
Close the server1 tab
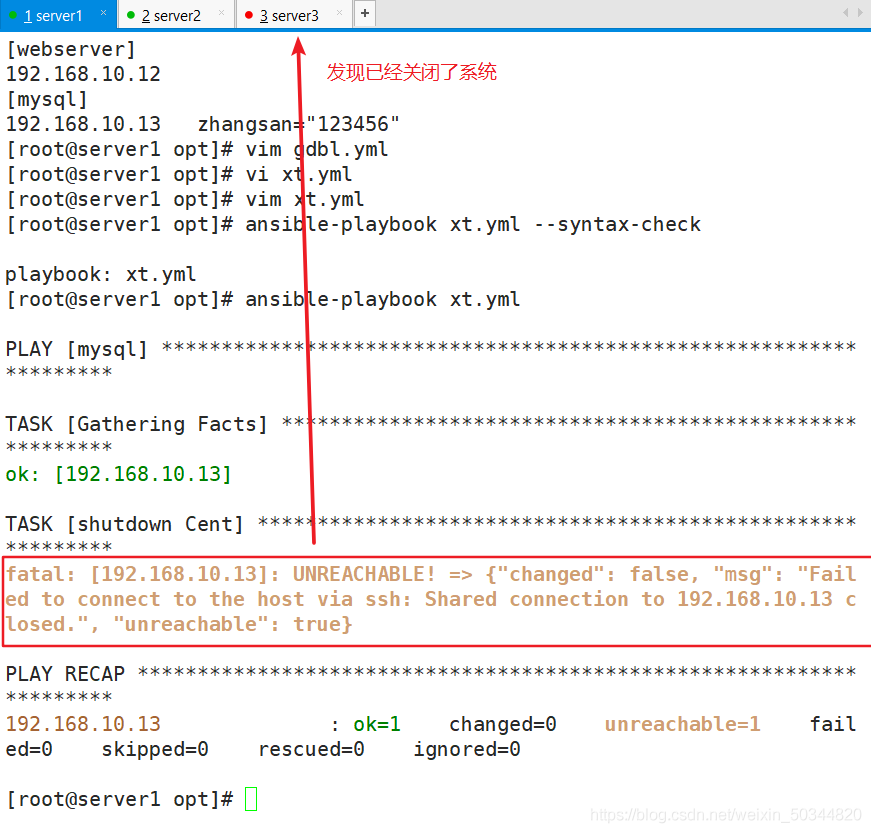[103, 12]
